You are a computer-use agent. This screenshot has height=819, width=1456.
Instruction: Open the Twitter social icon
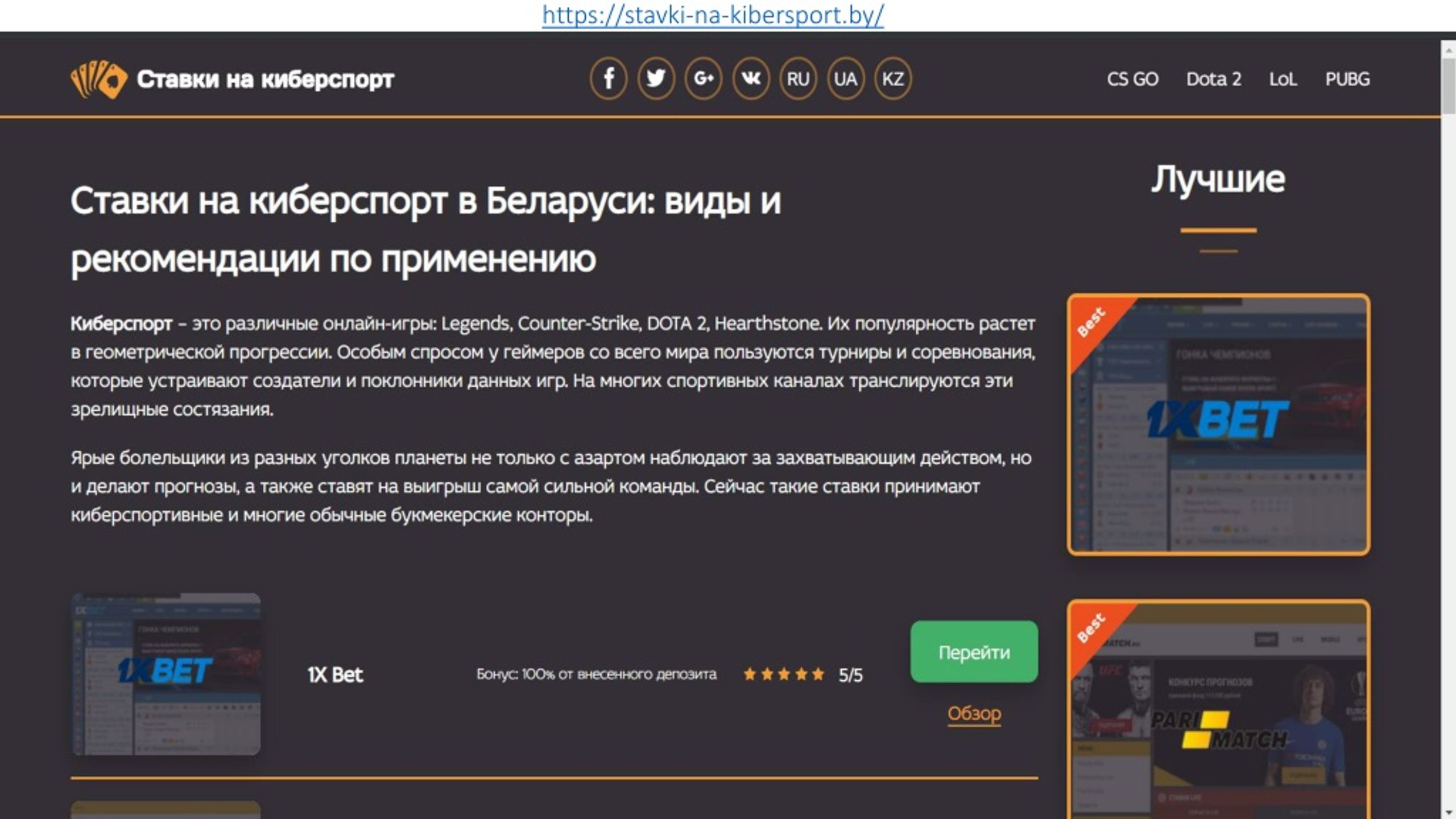point(656,78)
